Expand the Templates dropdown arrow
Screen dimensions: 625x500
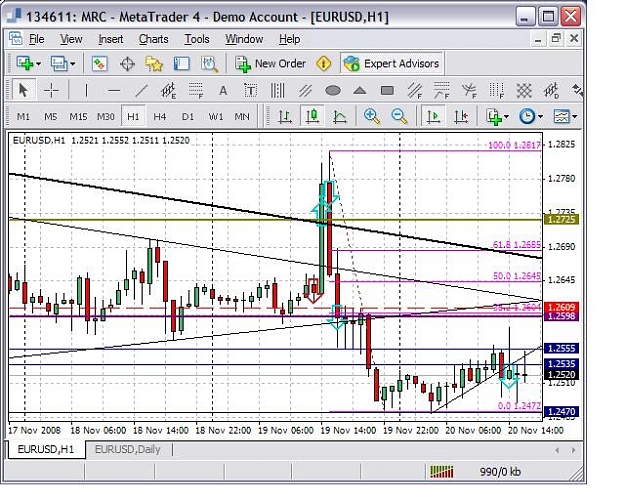(575, 117)
